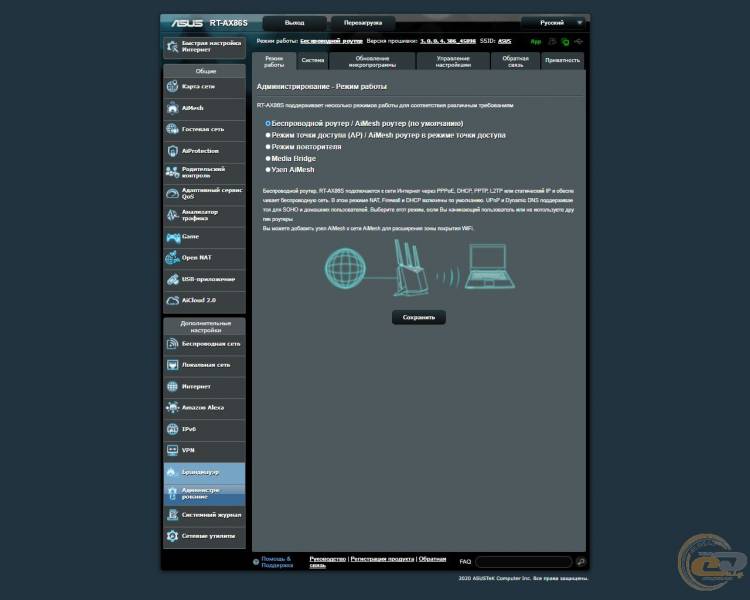The width and height of the screenshot is (750, 600).
Task: Select Режим повторителя mode
Action: pyautogui.click(x=268, y=147)
